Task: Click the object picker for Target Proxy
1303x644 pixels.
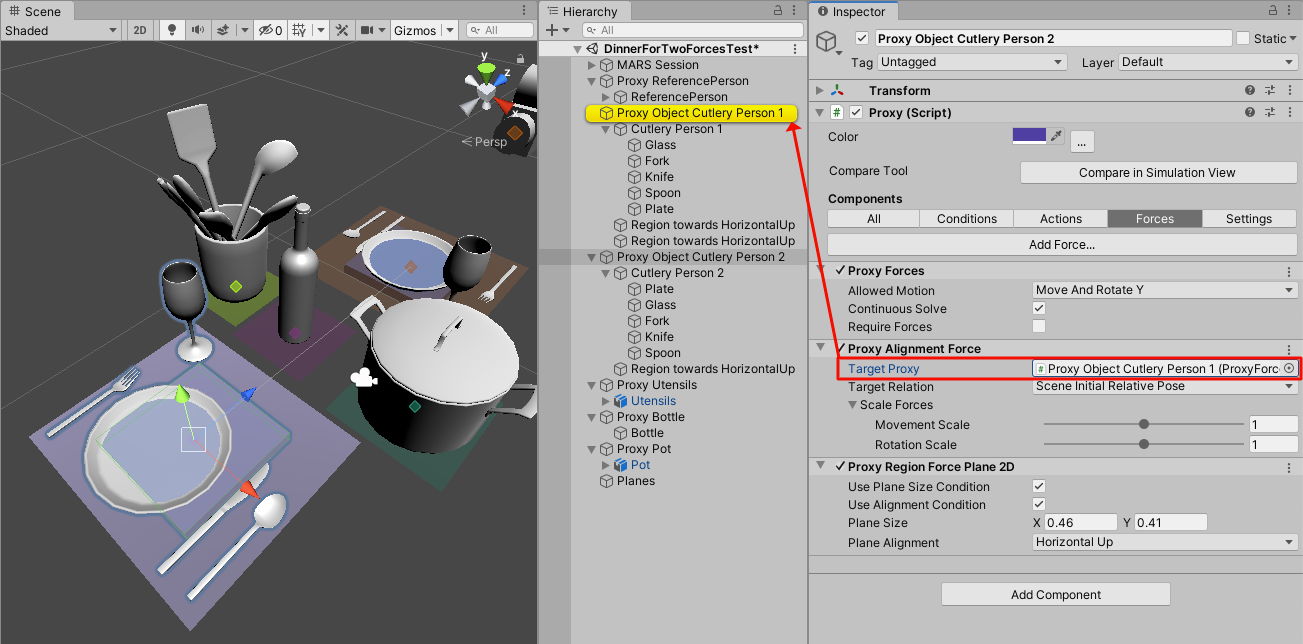Action: tap(1289, 369)
